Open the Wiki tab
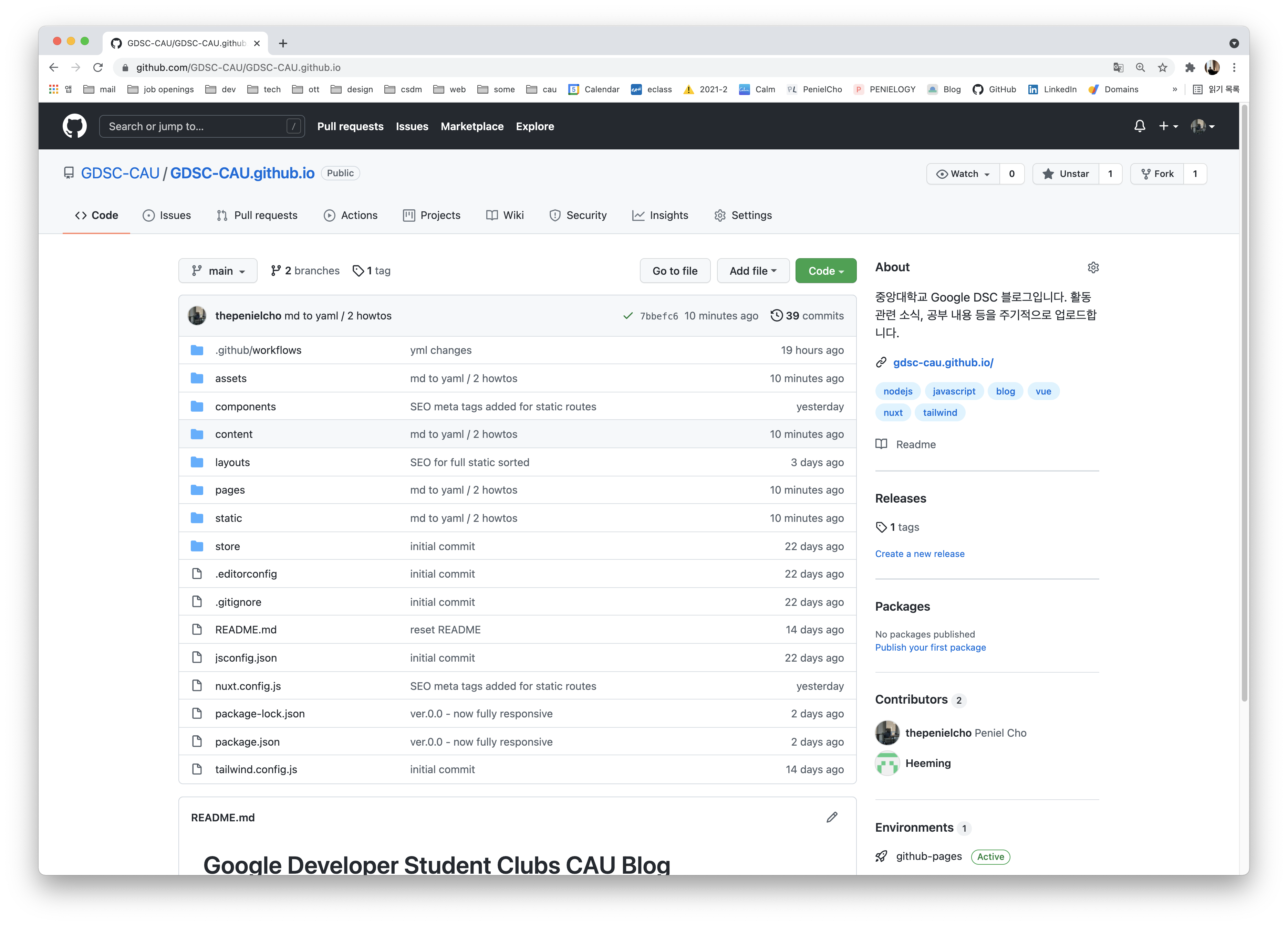This screenshot has width=1288, height=926. click(505, 215)
